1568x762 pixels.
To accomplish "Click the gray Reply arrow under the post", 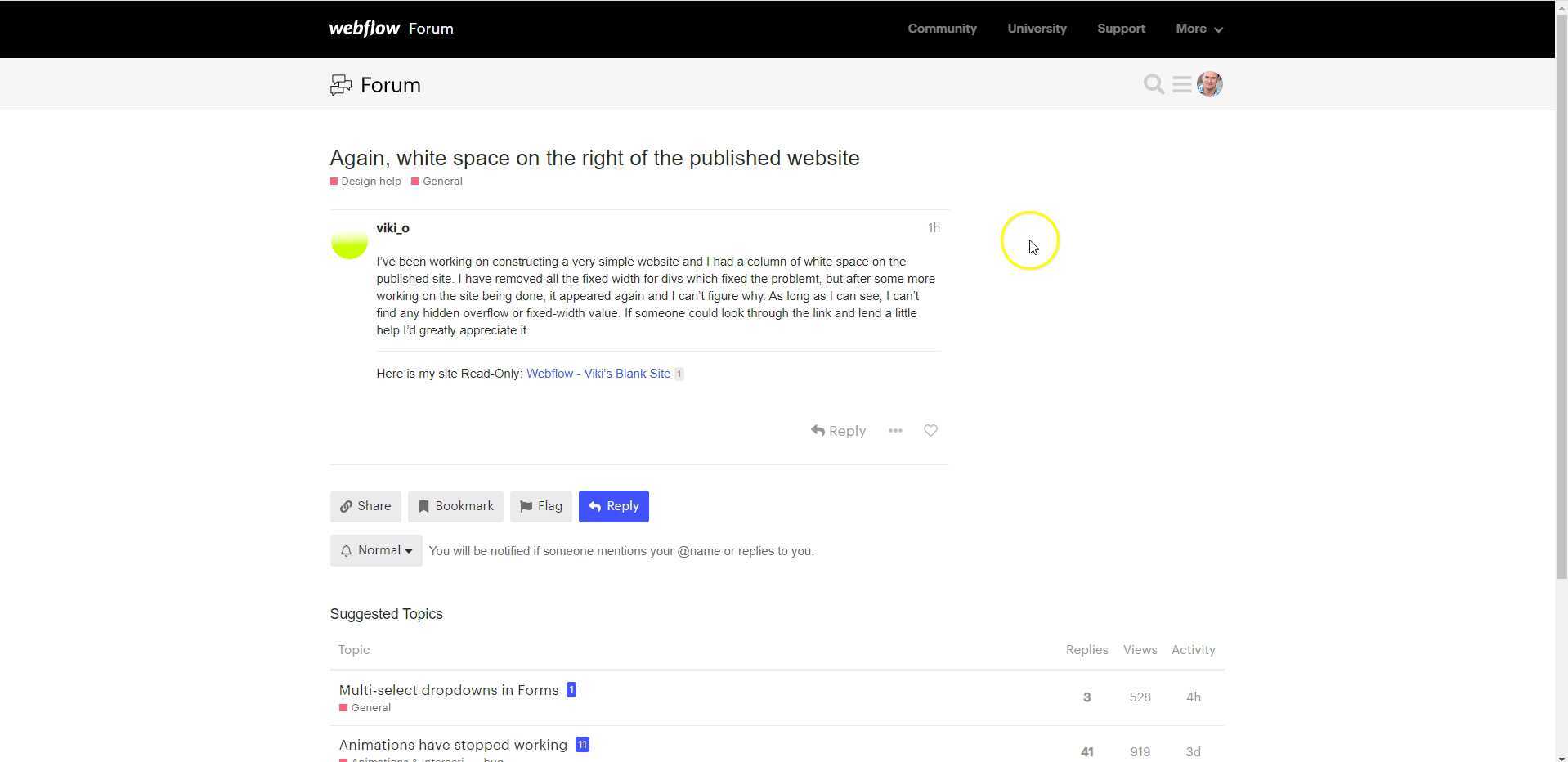I will (x=838, y=431).
